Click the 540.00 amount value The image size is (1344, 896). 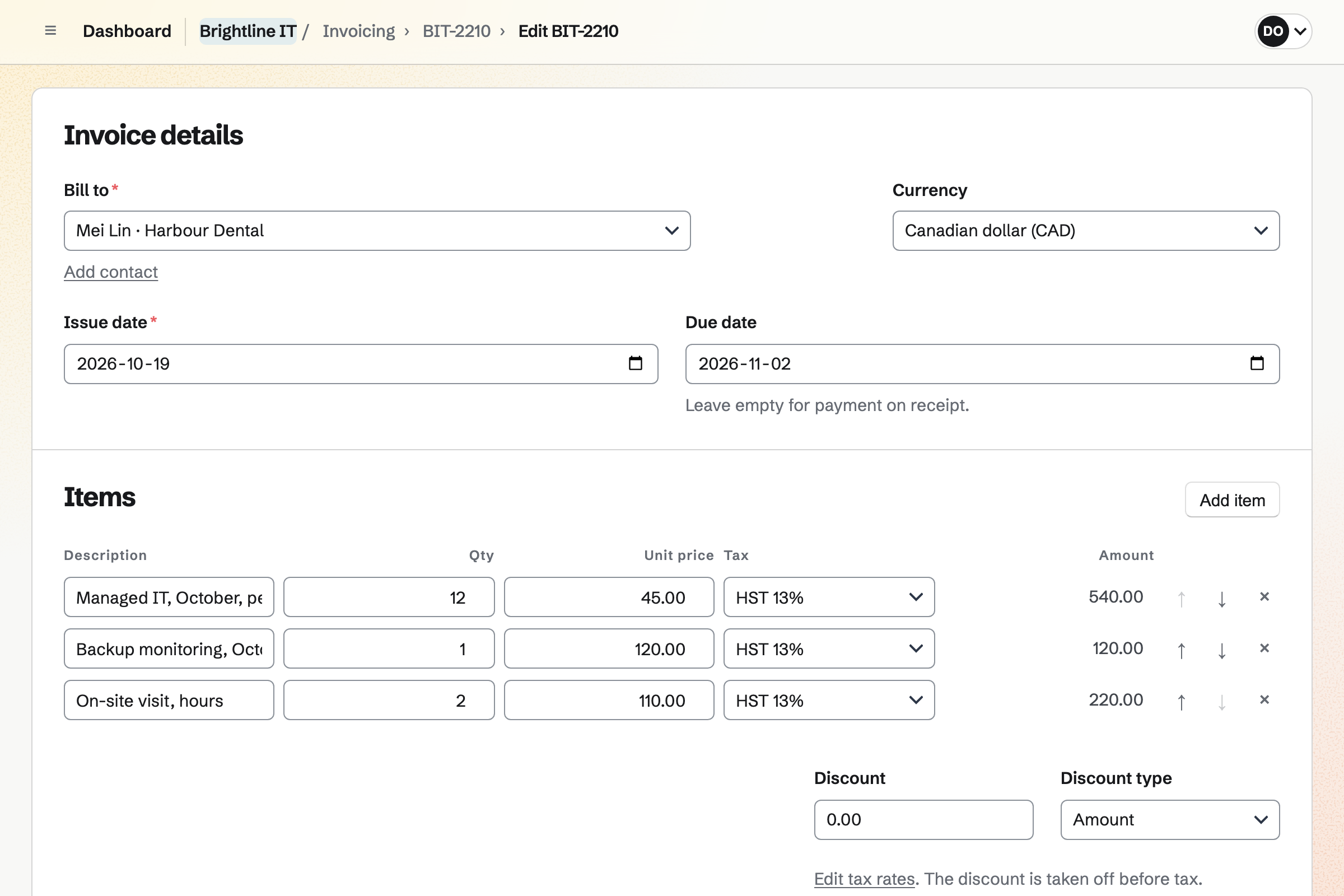tap(1116, 597)
